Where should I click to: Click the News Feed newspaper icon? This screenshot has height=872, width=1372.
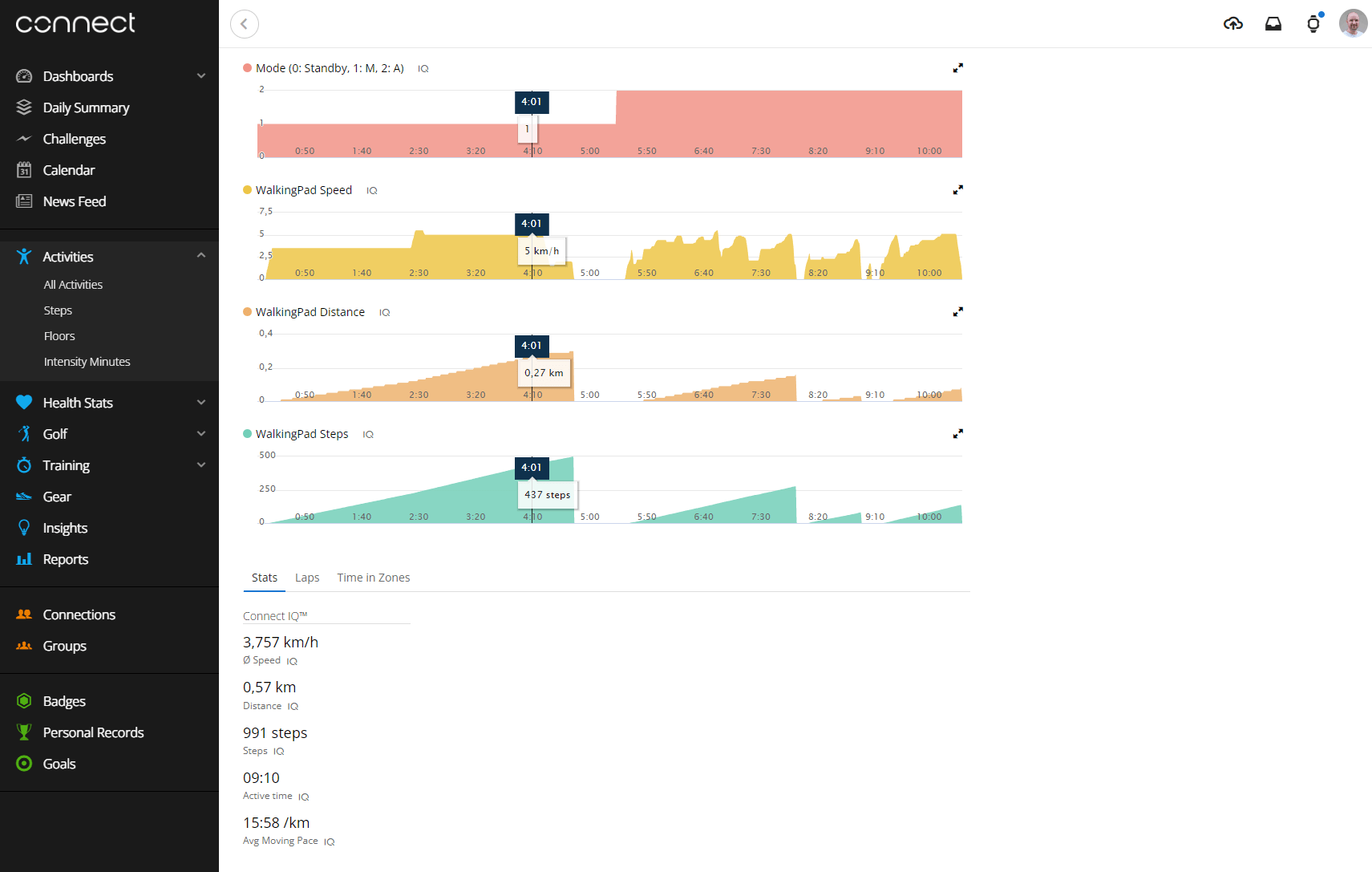pos(24,201)
